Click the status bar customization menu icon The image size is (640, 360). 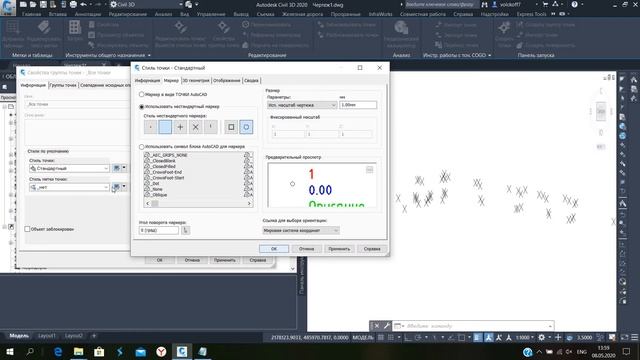(634, 338)
